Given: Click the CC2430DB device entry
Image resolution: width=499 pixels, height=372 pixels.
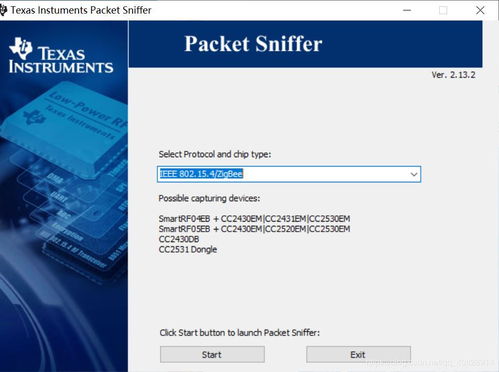Looking at the screenshot, I should [x=179, y=239].
